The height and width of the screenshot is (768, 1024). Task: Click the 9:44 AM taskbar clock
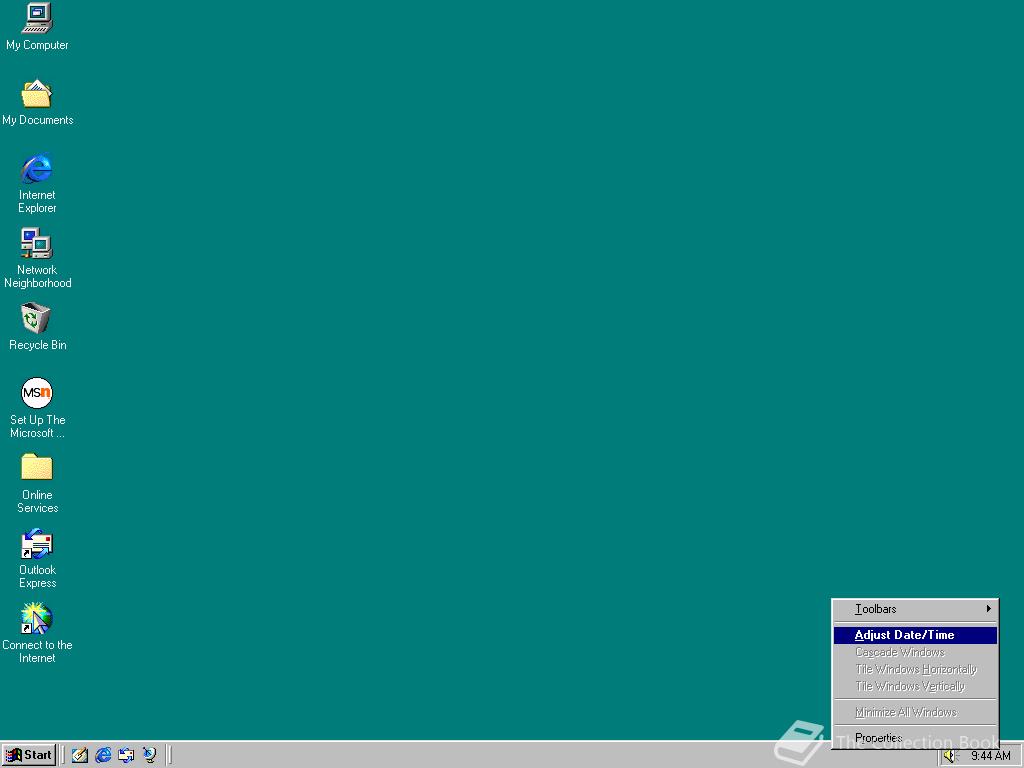click(x=991, y=756)
